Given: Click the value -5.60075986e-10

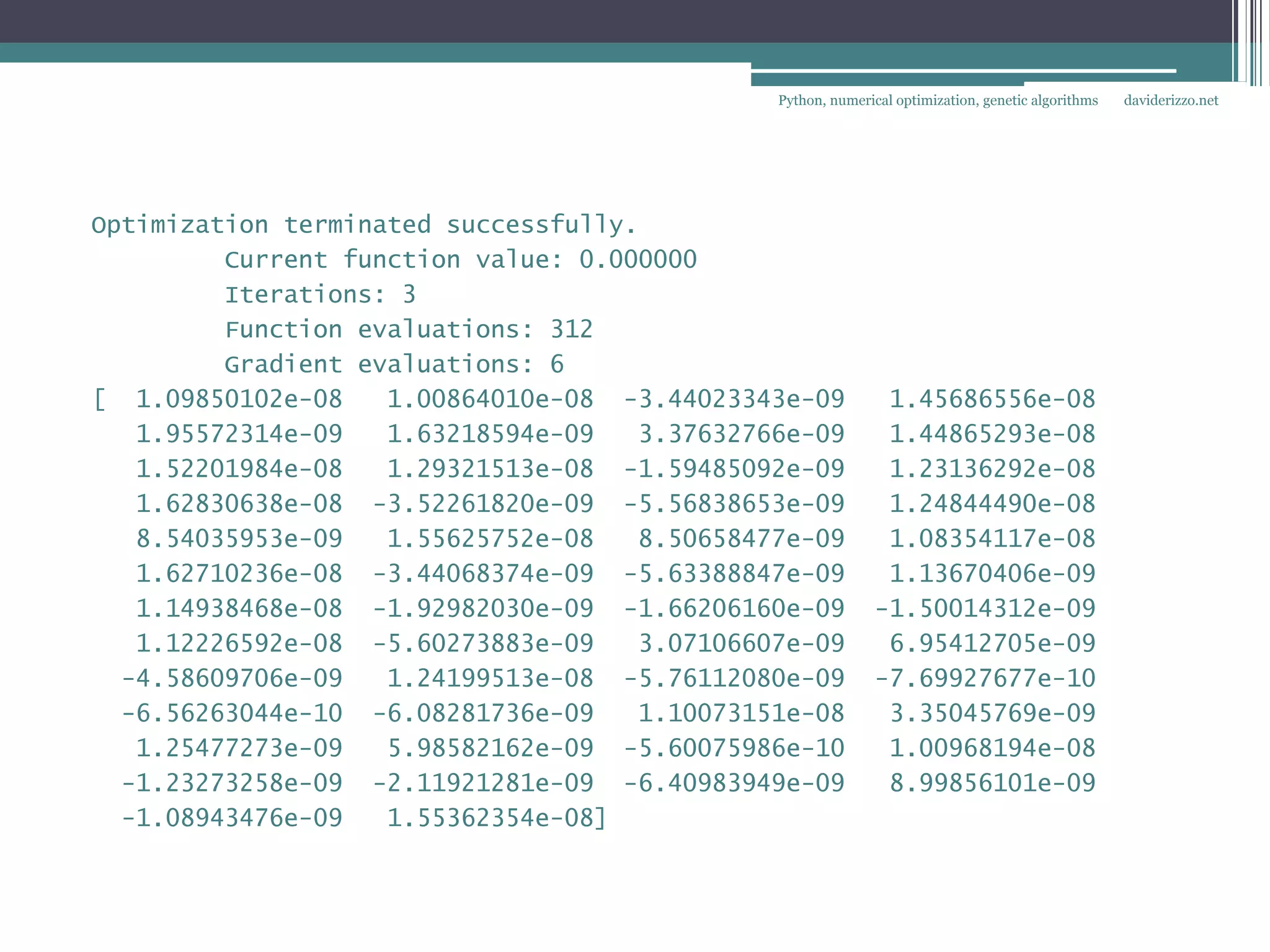Looking at the screenshot, I should point(734,748).
